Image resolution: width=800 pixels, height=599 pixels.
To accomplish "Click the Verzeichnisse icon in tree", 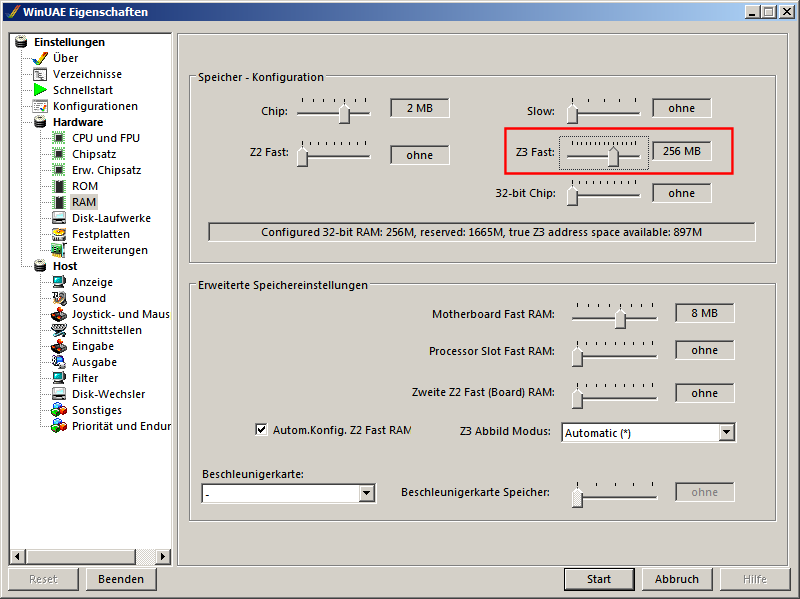I will click(x=40, y=74).
